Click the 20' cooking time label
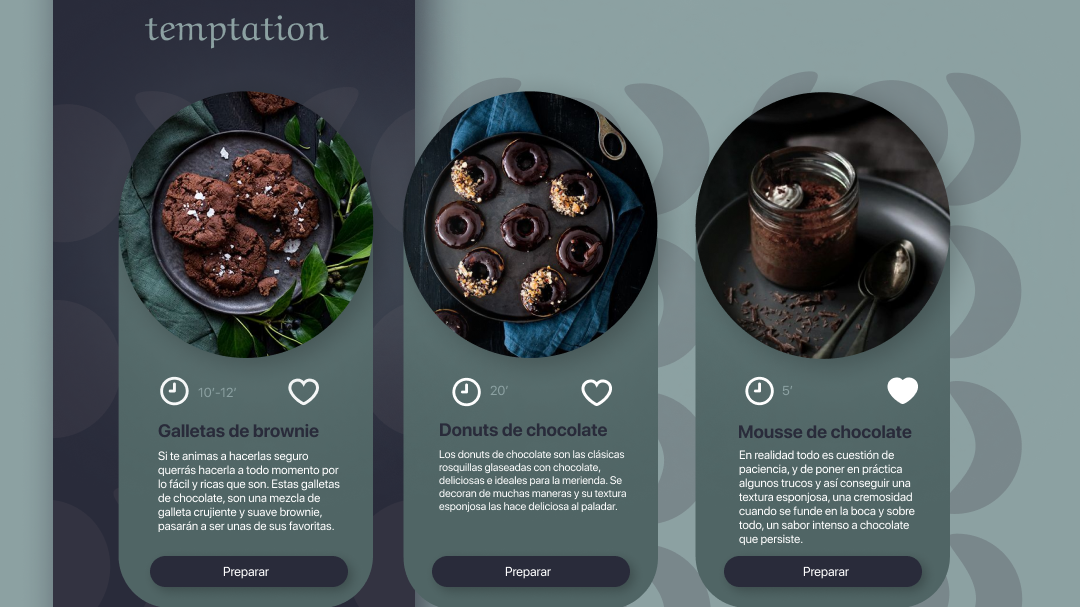The height and width of the screenshot is (607, 1080). pyautogui.click(x=499, y=391)
